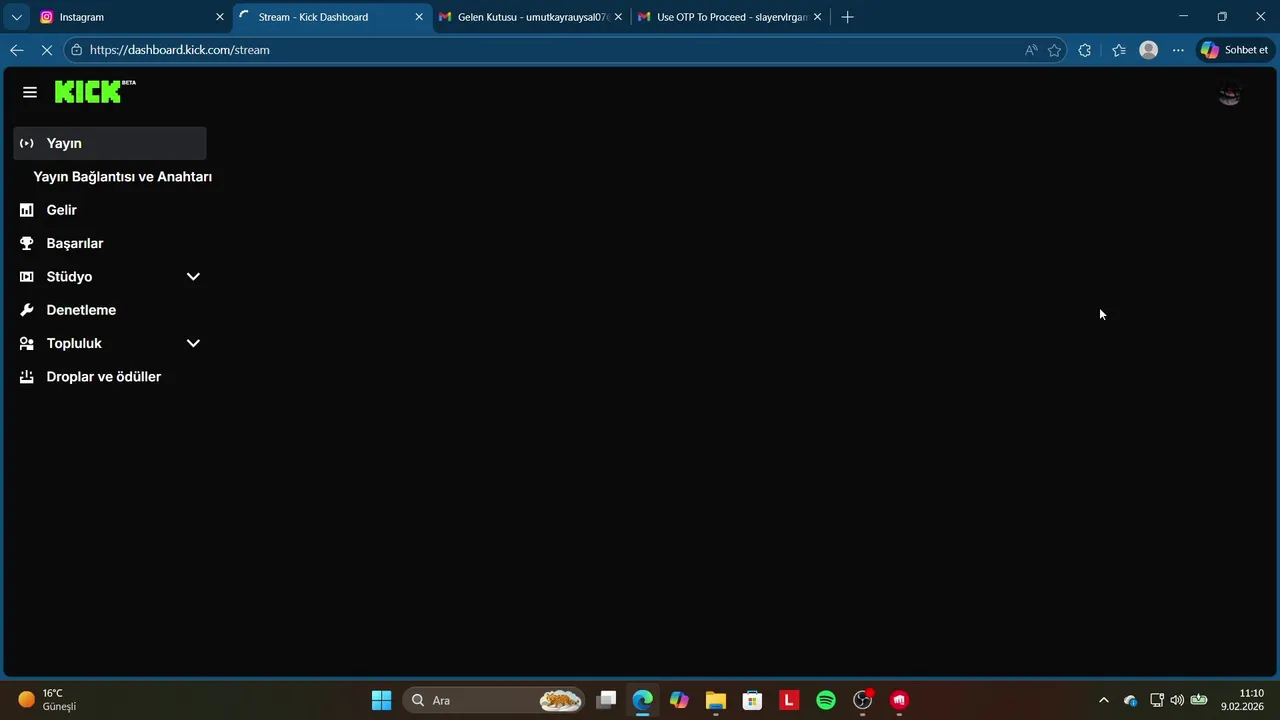Select Yayın in the sidebar
Screen dimensions: 1280x720
tap(110, 143)
